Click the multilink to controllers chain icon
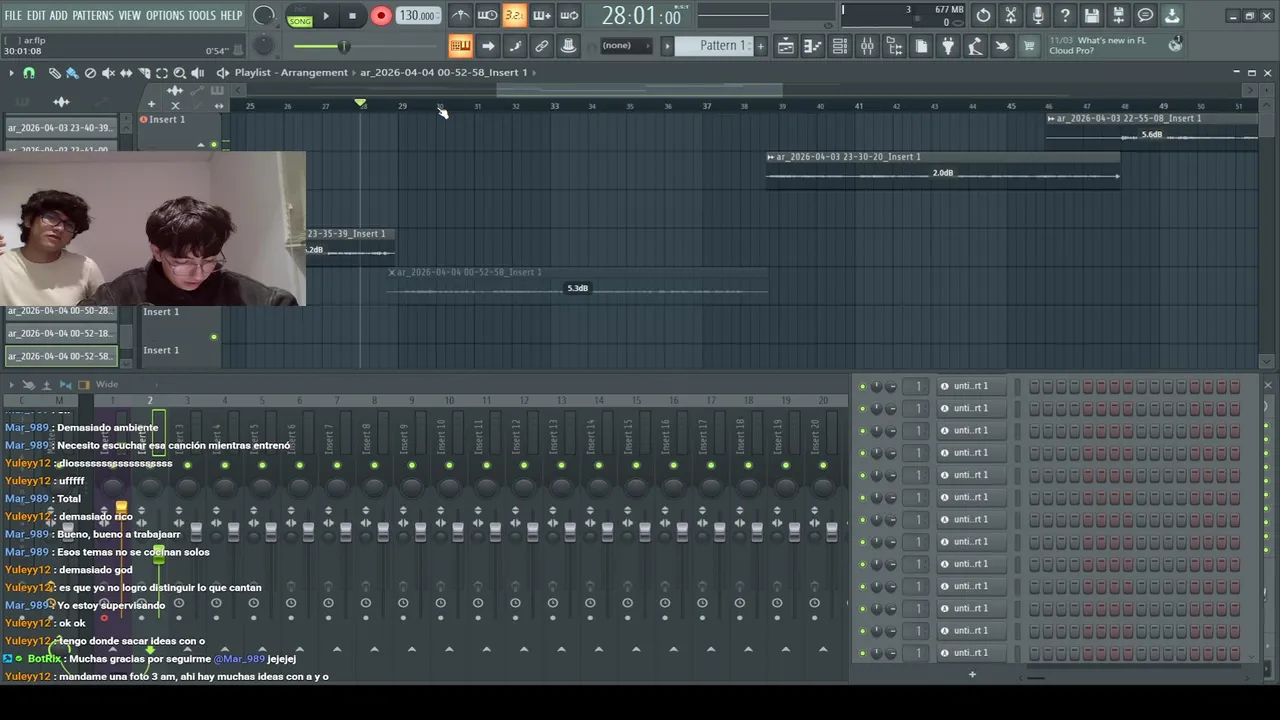 coord(541,46)
